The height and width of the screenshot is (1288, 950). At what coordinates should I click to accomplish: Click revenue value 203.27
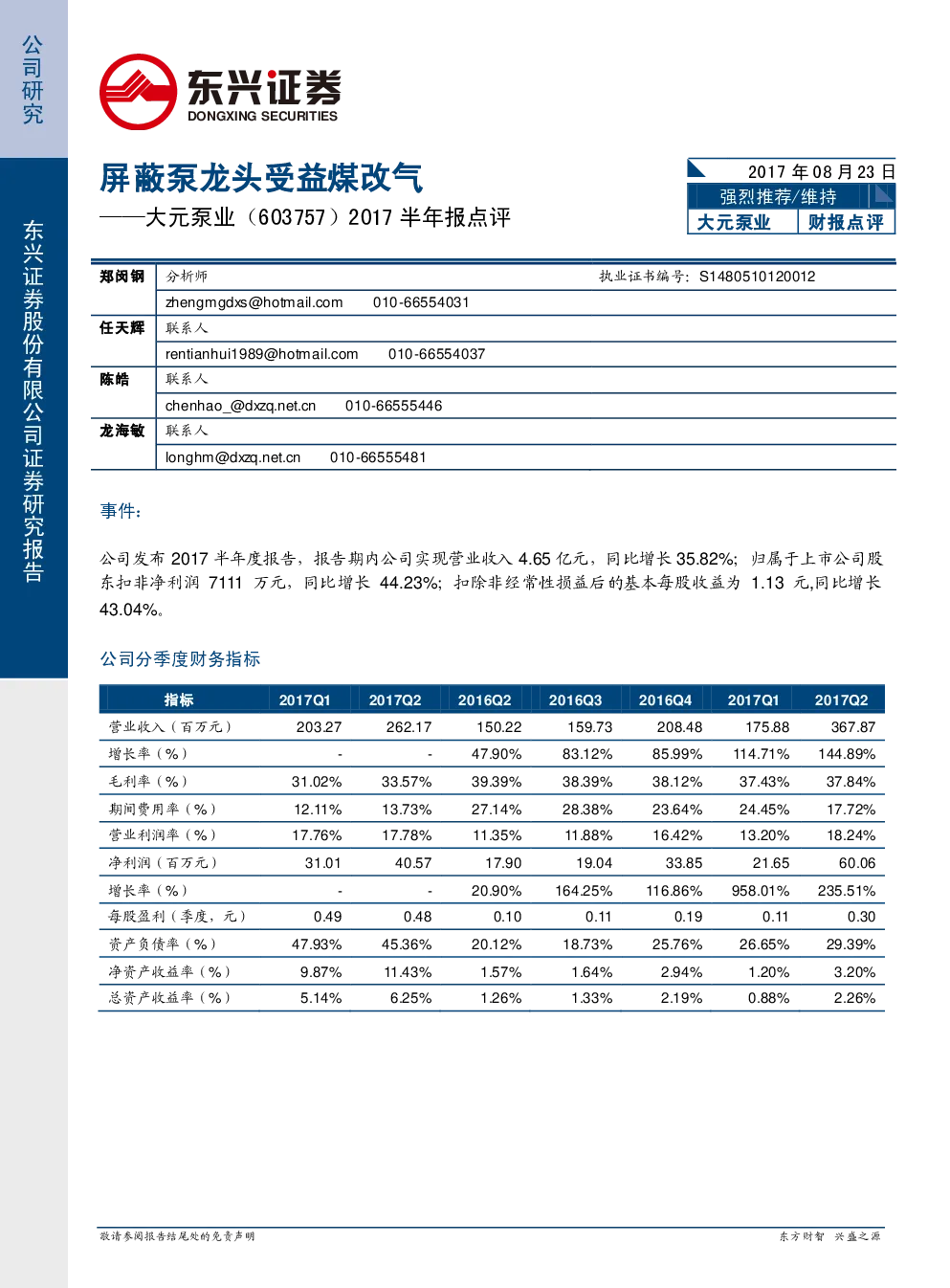tap(319, 727)
